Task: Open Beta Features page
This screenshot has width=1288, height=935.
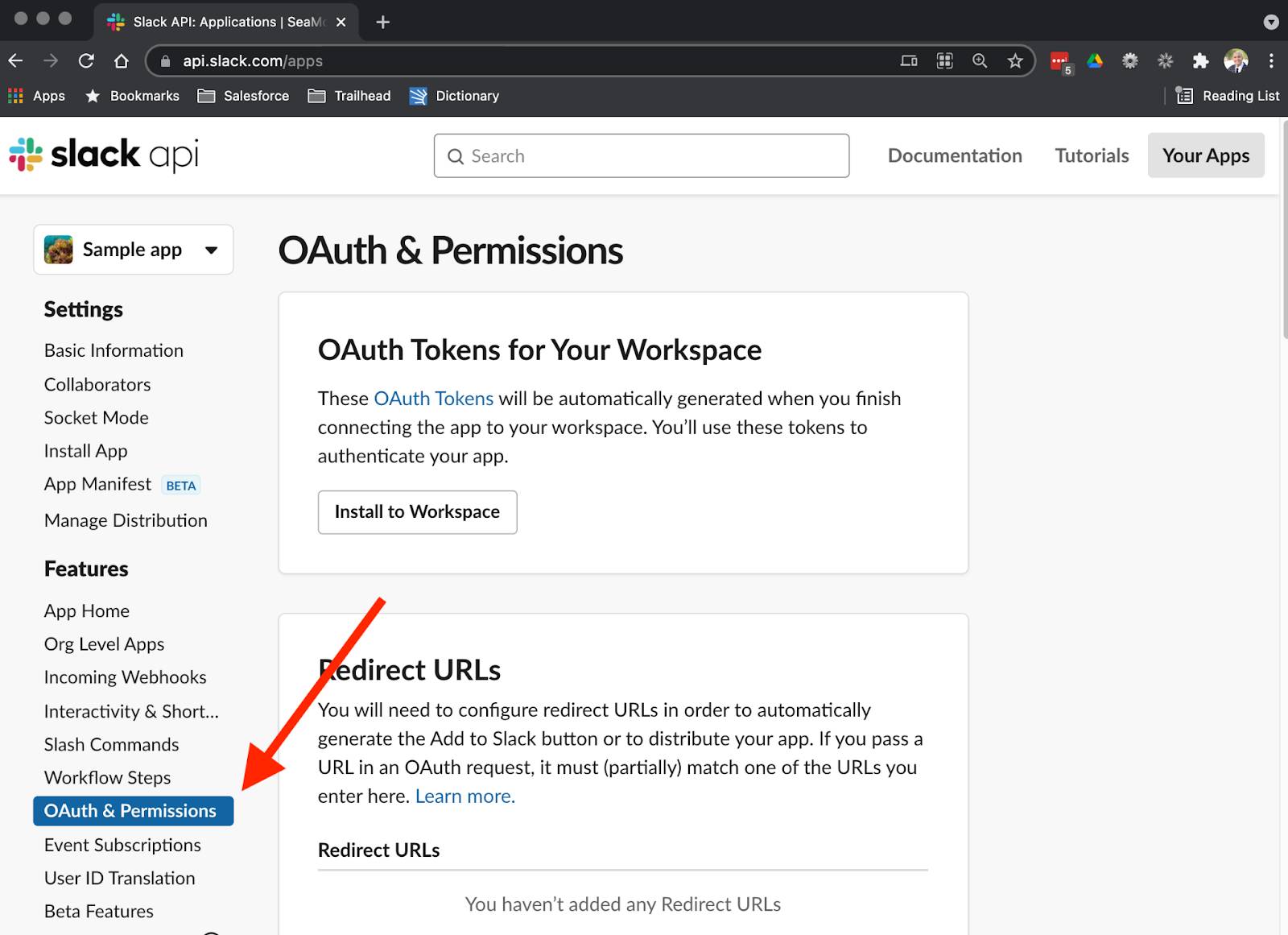Action: tap(98, 911)
